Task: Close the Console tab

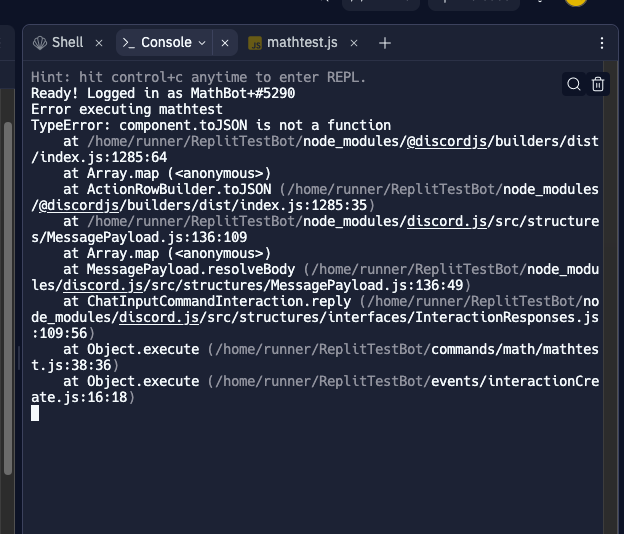Action: [x=225, y=43]
